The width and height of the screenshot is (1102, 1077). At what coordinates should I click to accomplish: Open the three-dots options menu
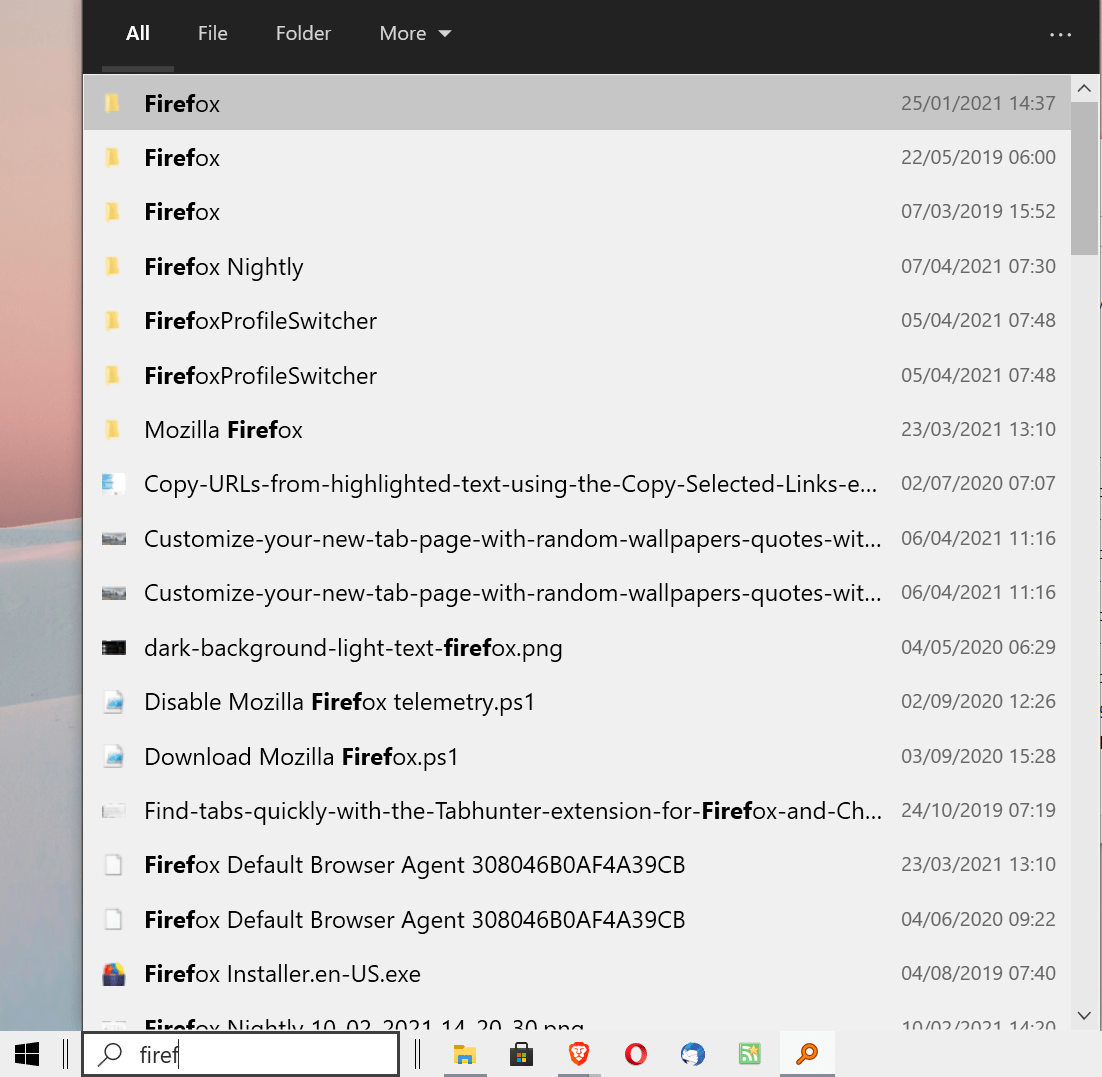[1060, 34]
